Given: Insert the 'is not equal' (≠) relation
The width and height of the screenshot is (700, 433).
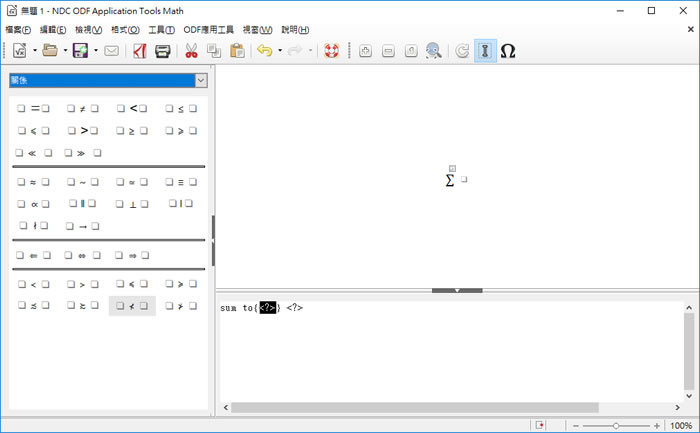Looking at the screenshot, I should coord(83,108).
